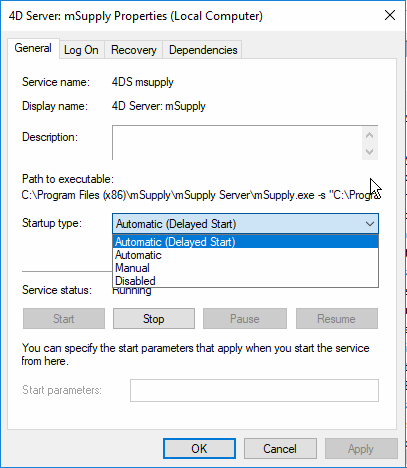407x468 pixels.
Task: Close the mSupply Properties dialog
Action: pyautogui.click(x=390, y=15)
